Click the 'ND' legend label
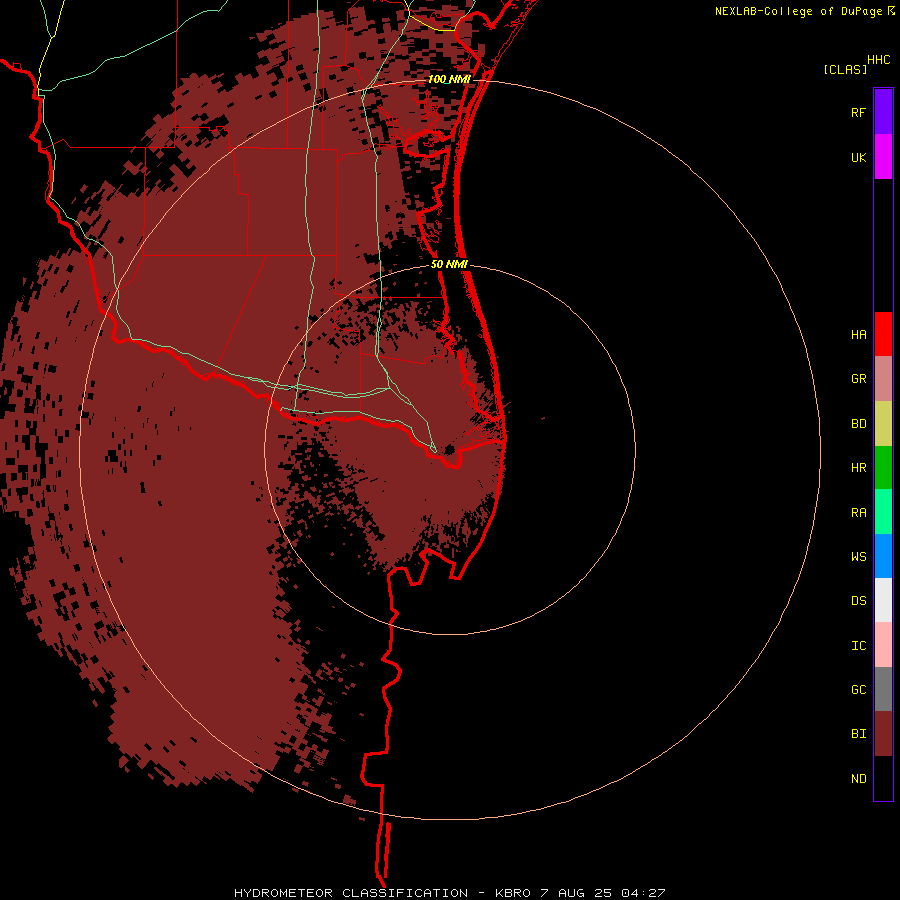 point(858,779)
